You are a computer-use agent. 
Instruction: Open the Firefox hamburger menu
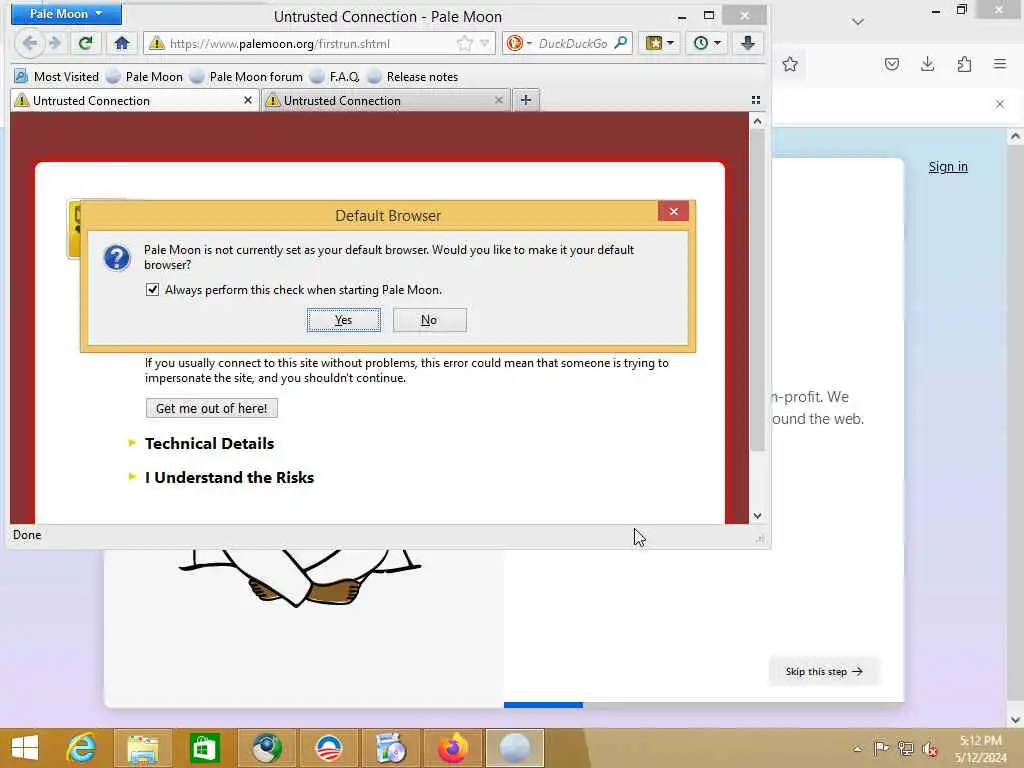tap(999, 64)
